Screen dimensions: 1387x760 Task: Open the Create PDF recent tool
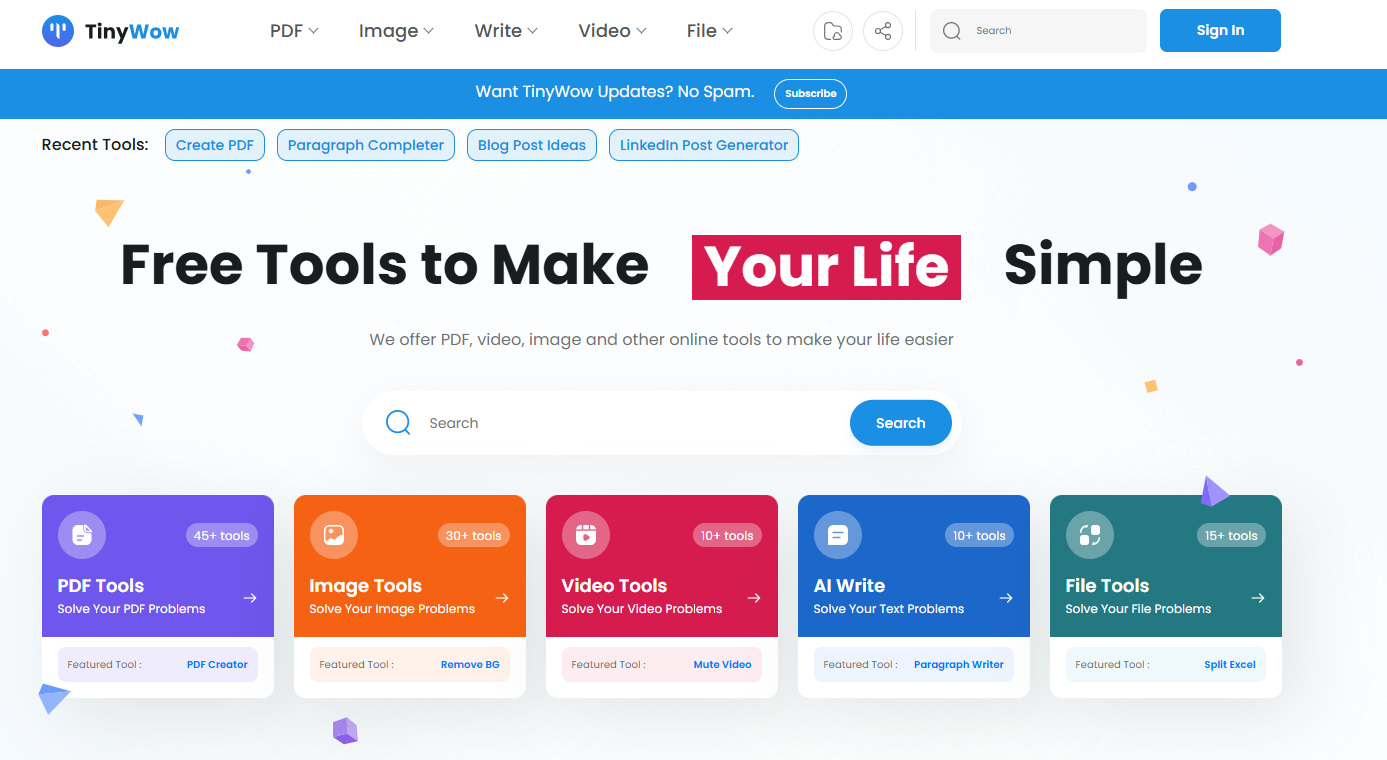pos(215,145)
